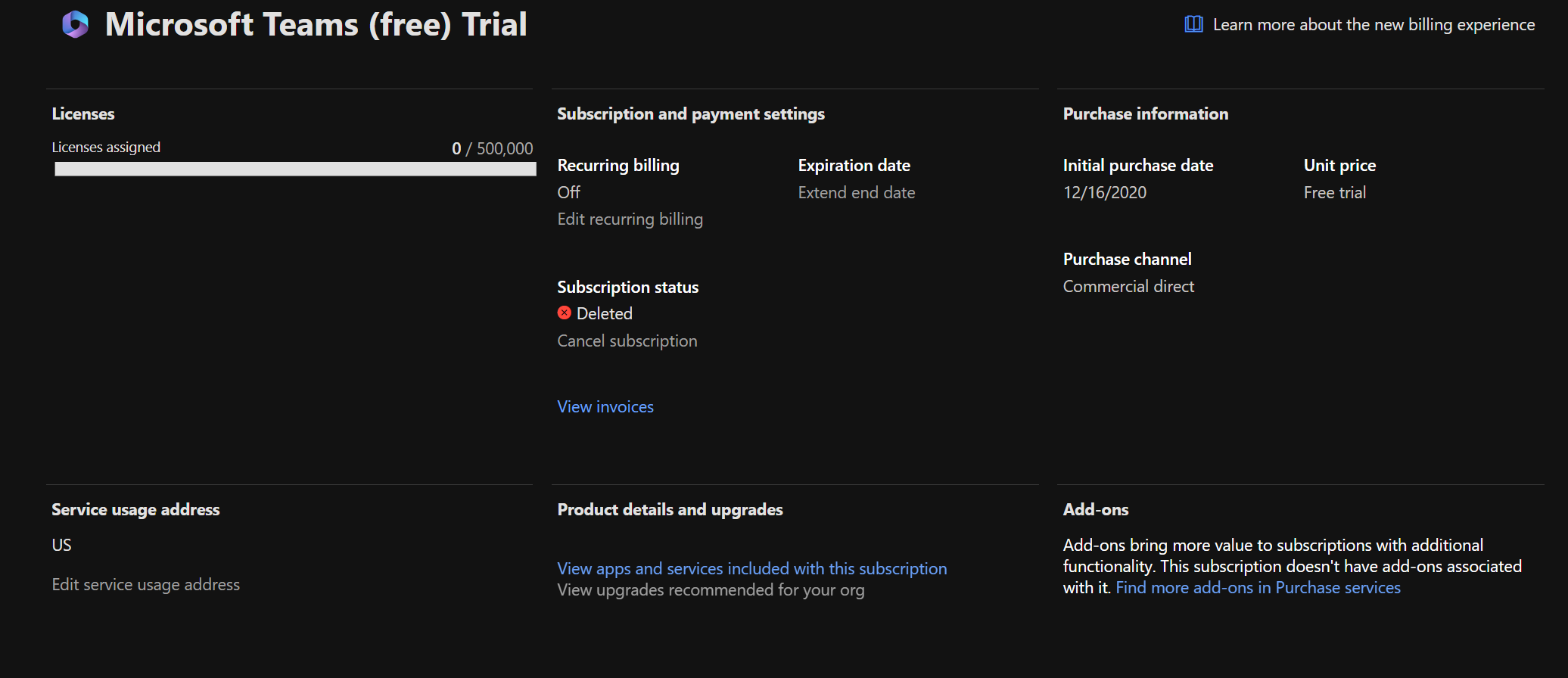Screen dimensions: 1568x678
Task: Click Cancel subscription
Action: [x=627, y=341]
